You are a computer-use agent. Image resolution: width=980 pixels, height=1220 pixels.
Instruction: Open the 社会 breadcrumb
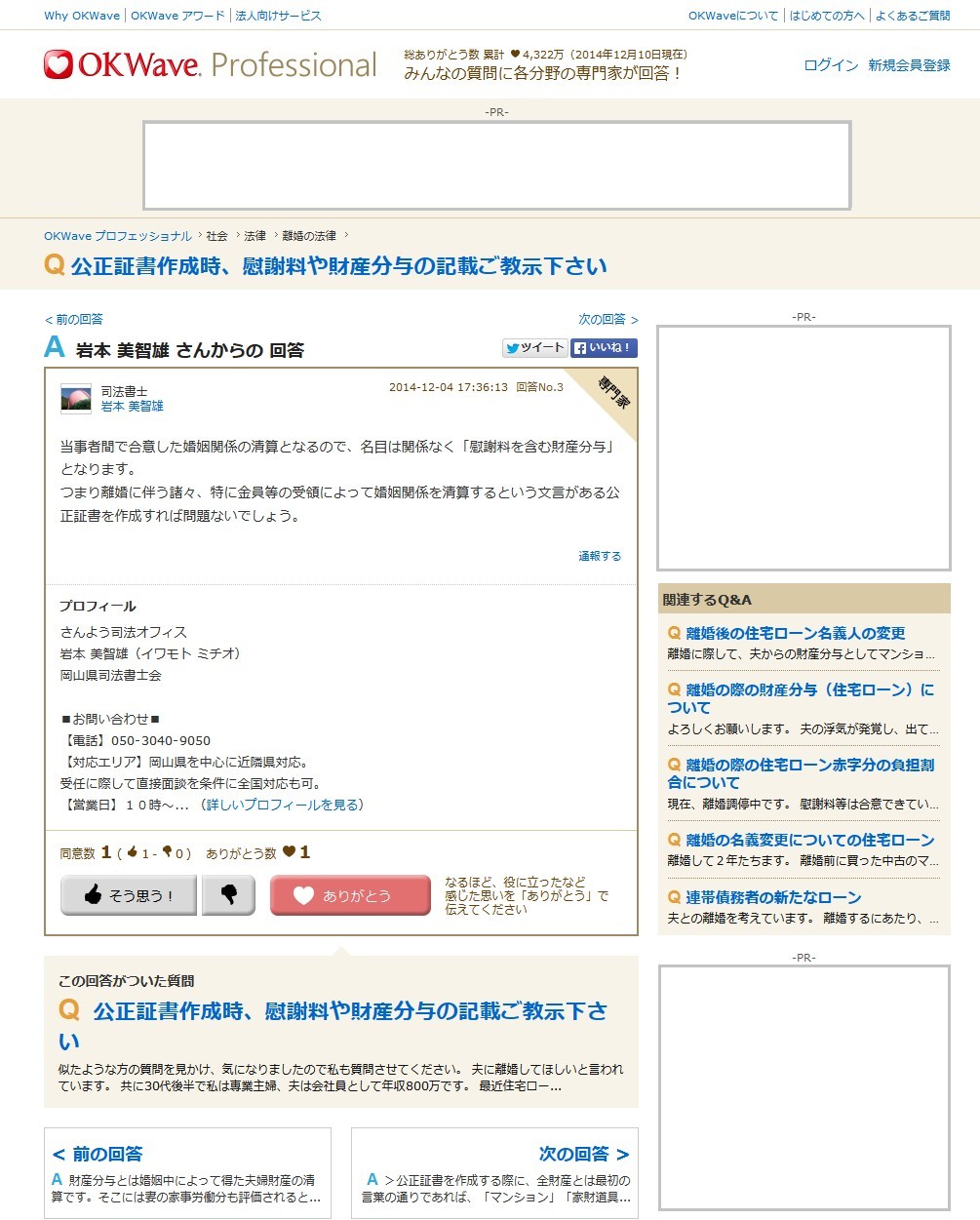pos(216,236)
